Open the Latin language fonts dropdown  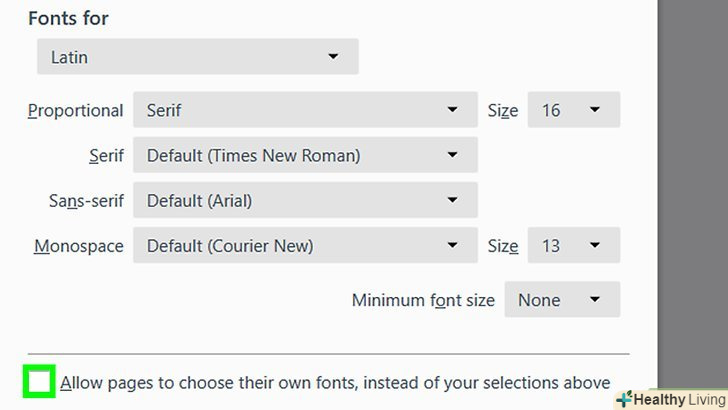point(196,57)
